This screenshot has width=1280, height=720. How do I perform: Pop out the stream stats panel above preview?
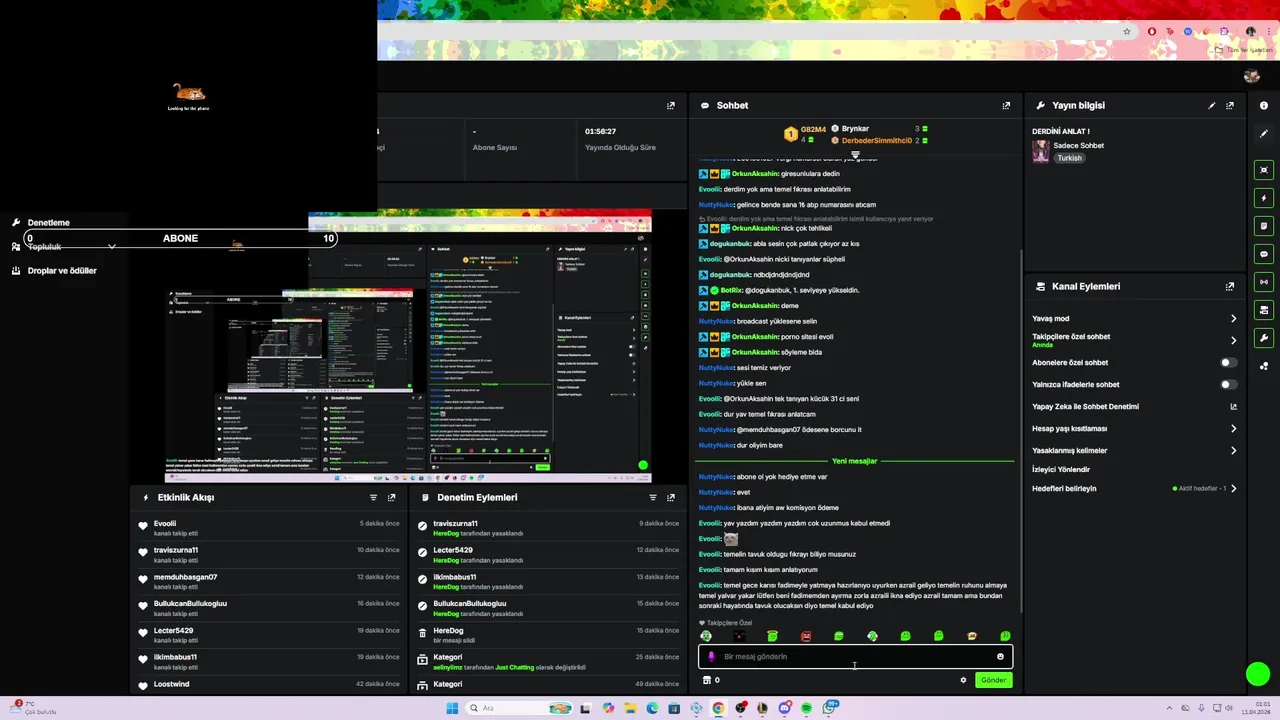tap(670, 105)
